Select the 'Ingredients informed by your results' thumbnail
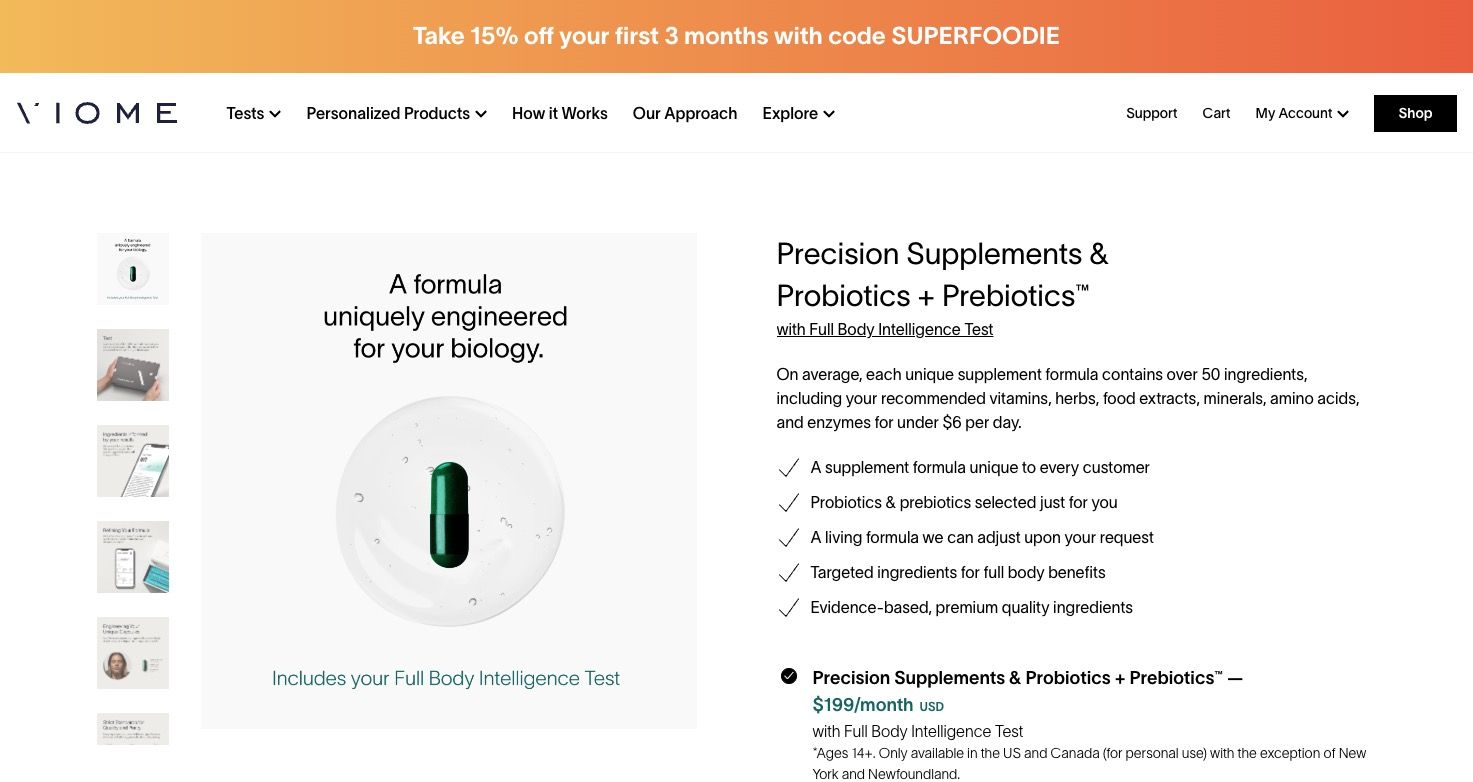 pos(132,460)
